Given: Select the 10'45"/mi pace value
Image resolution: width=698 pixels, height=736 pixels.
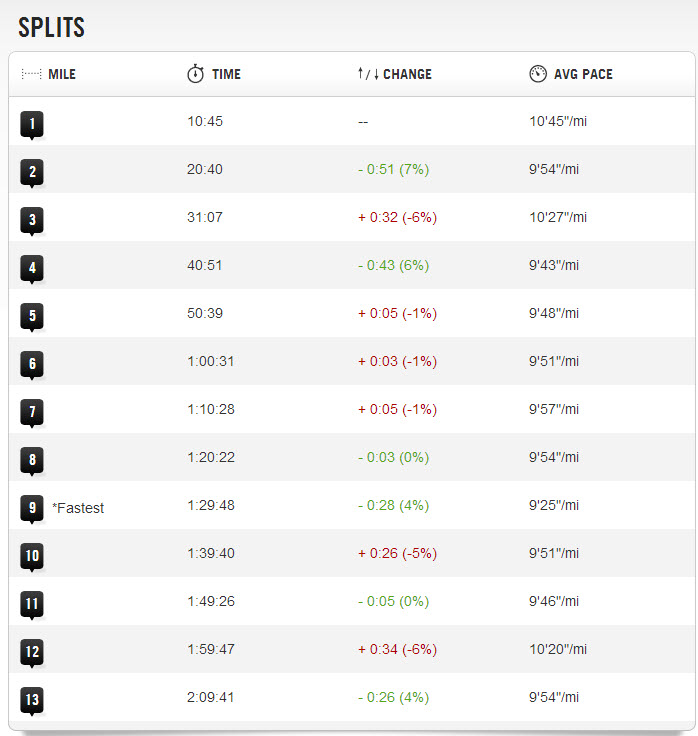Looking at the screenshot, I should coord(558,121).
